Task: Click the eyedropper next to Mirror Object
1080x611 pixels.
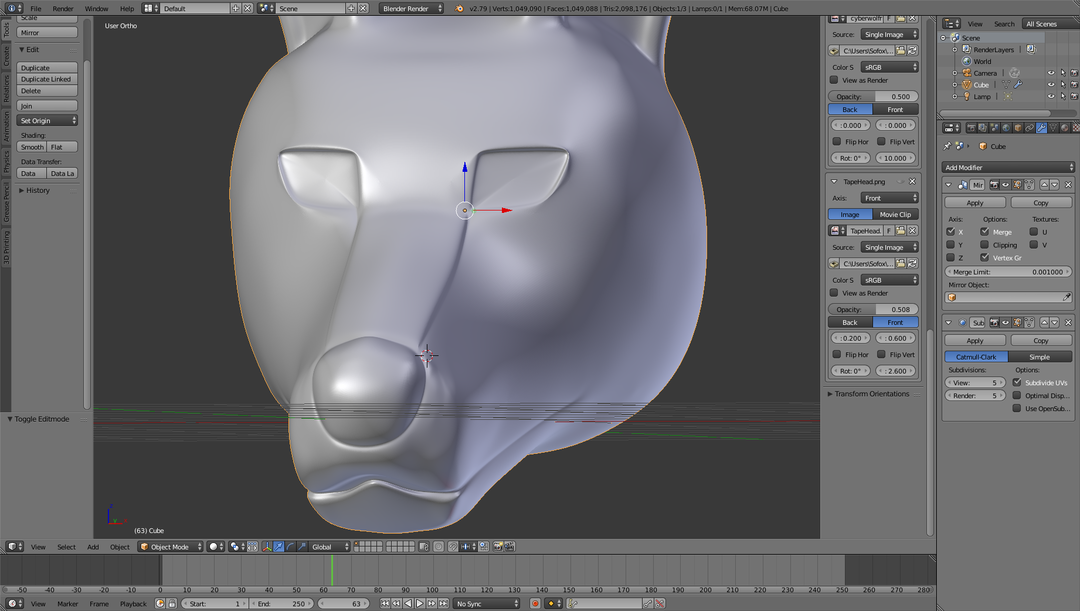Action: [1067, 297]
